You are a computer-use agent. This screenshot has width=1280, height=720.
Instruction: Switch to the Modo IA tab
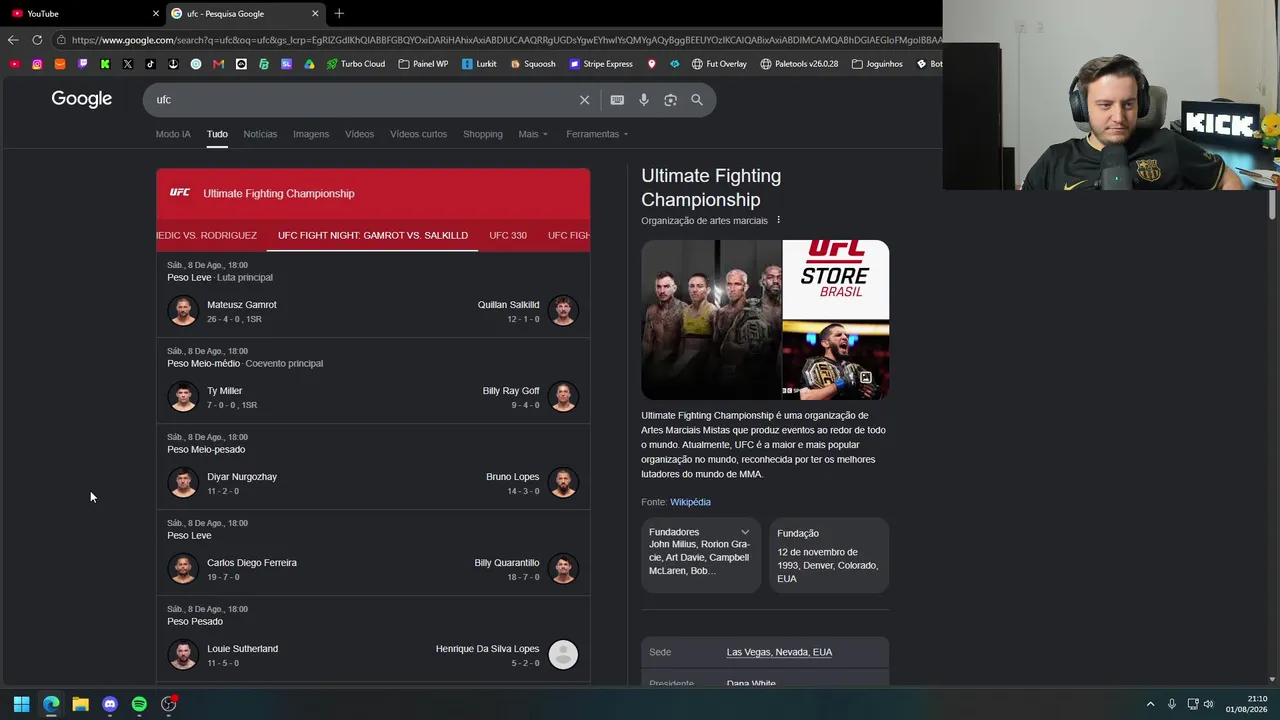pyautogui.click(x=173, y=134)
